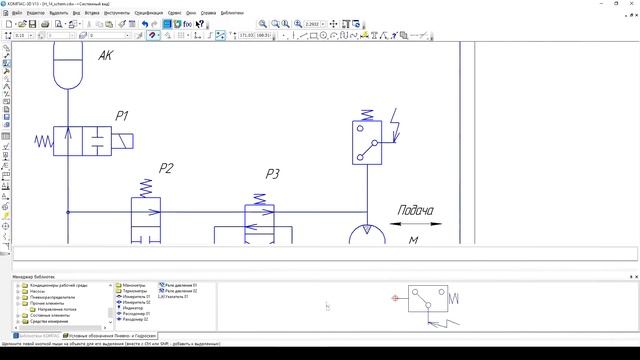Open a file with the folder icon
This screenshot has height=360, width=640.
click(22, 24)
